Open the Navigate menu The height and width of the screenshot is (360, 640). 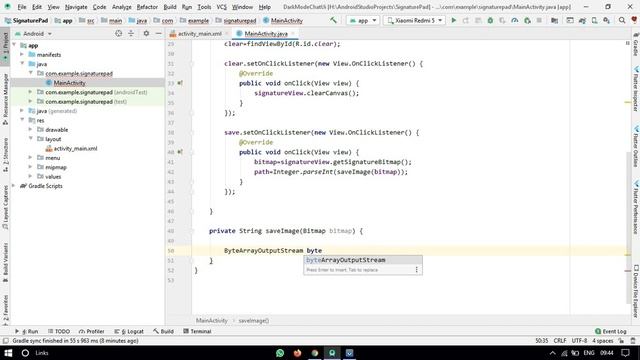pos(76,7)
